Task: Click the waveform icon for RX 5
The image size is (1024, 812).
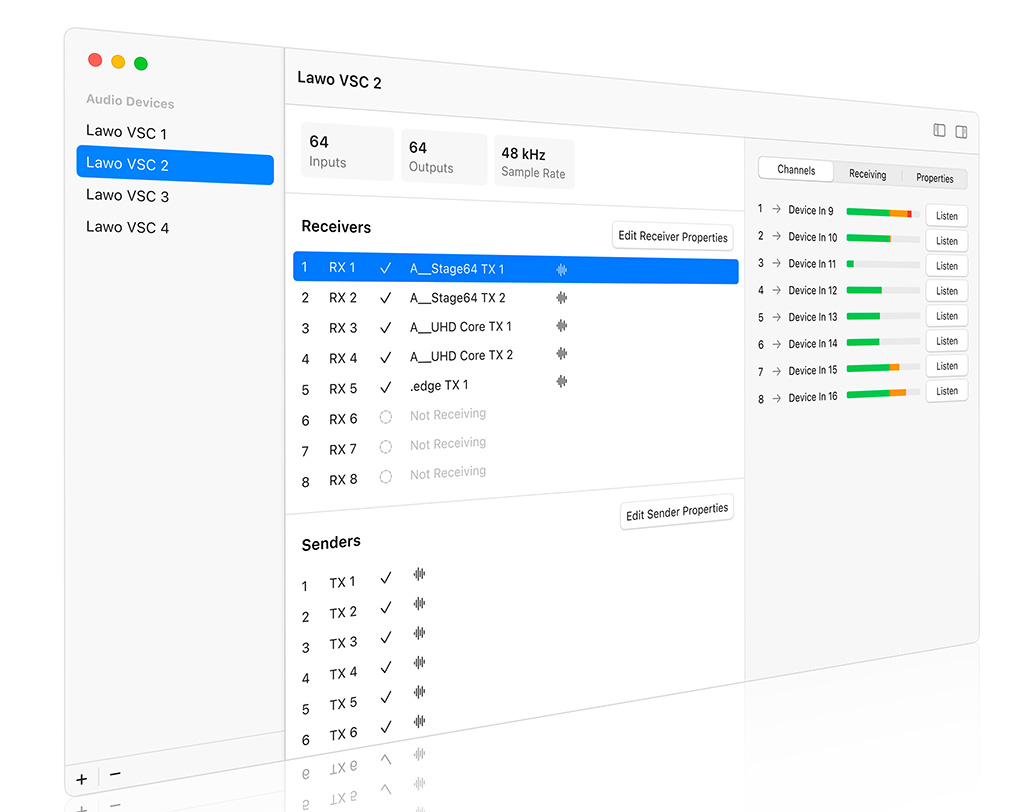Action: [x=562, y=381]
